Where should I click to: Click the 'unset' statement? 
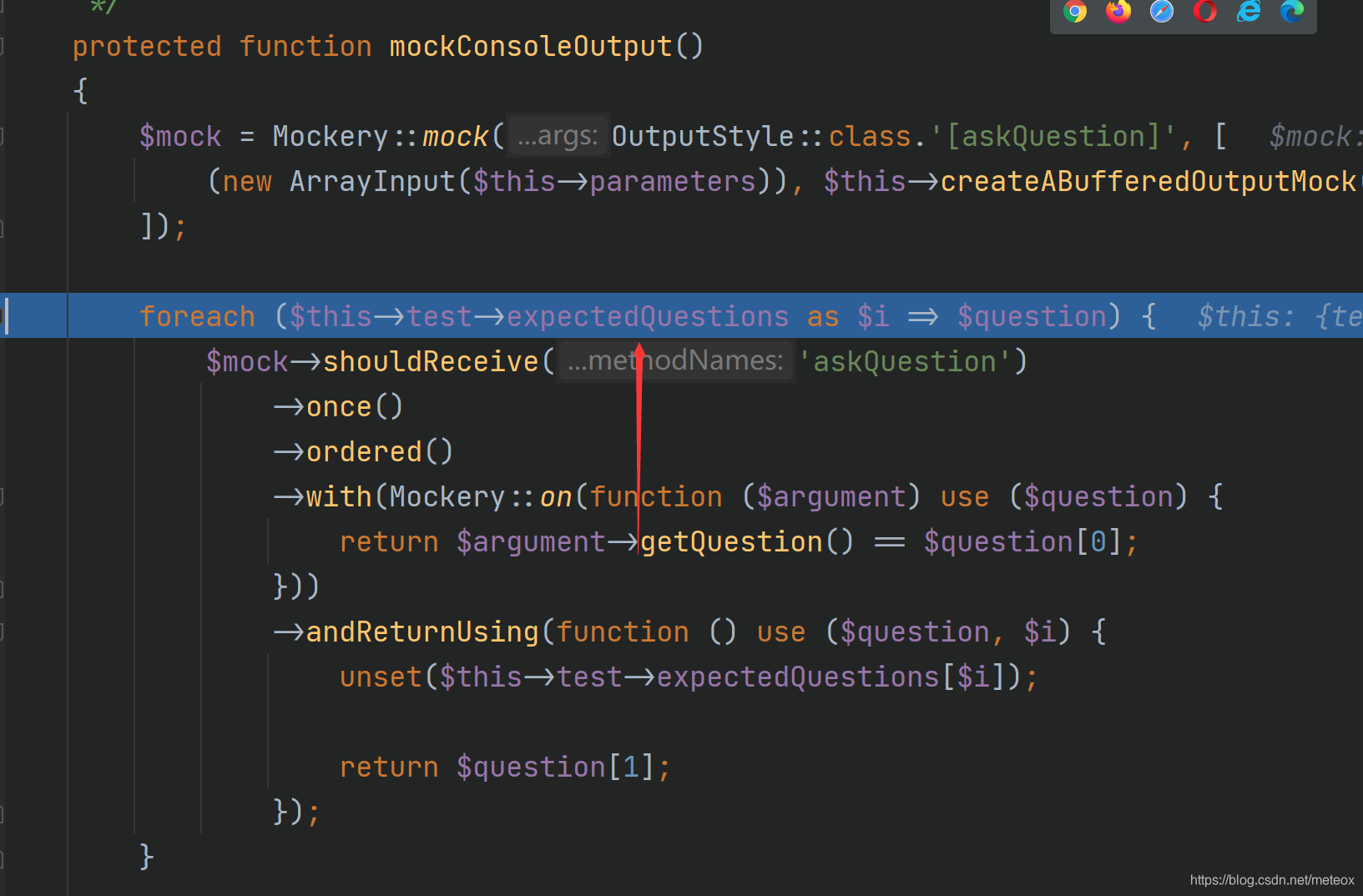pos(381,677)
